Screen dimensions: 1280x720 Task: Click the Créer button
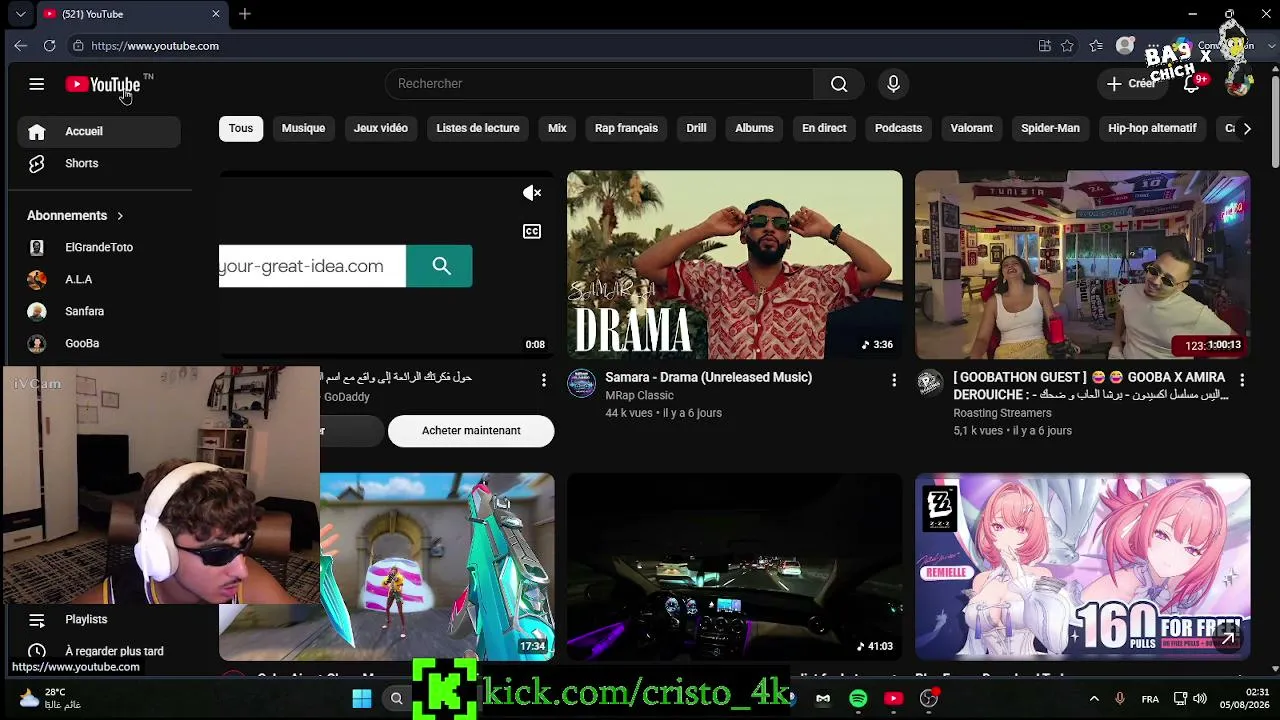1131,84
